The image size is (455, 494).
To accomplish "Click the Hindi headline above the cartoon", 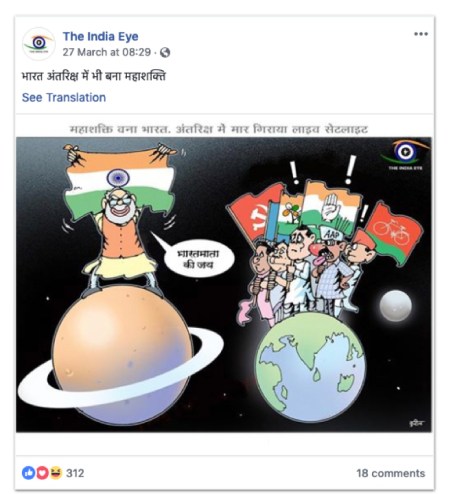I will tap(219, 129).
